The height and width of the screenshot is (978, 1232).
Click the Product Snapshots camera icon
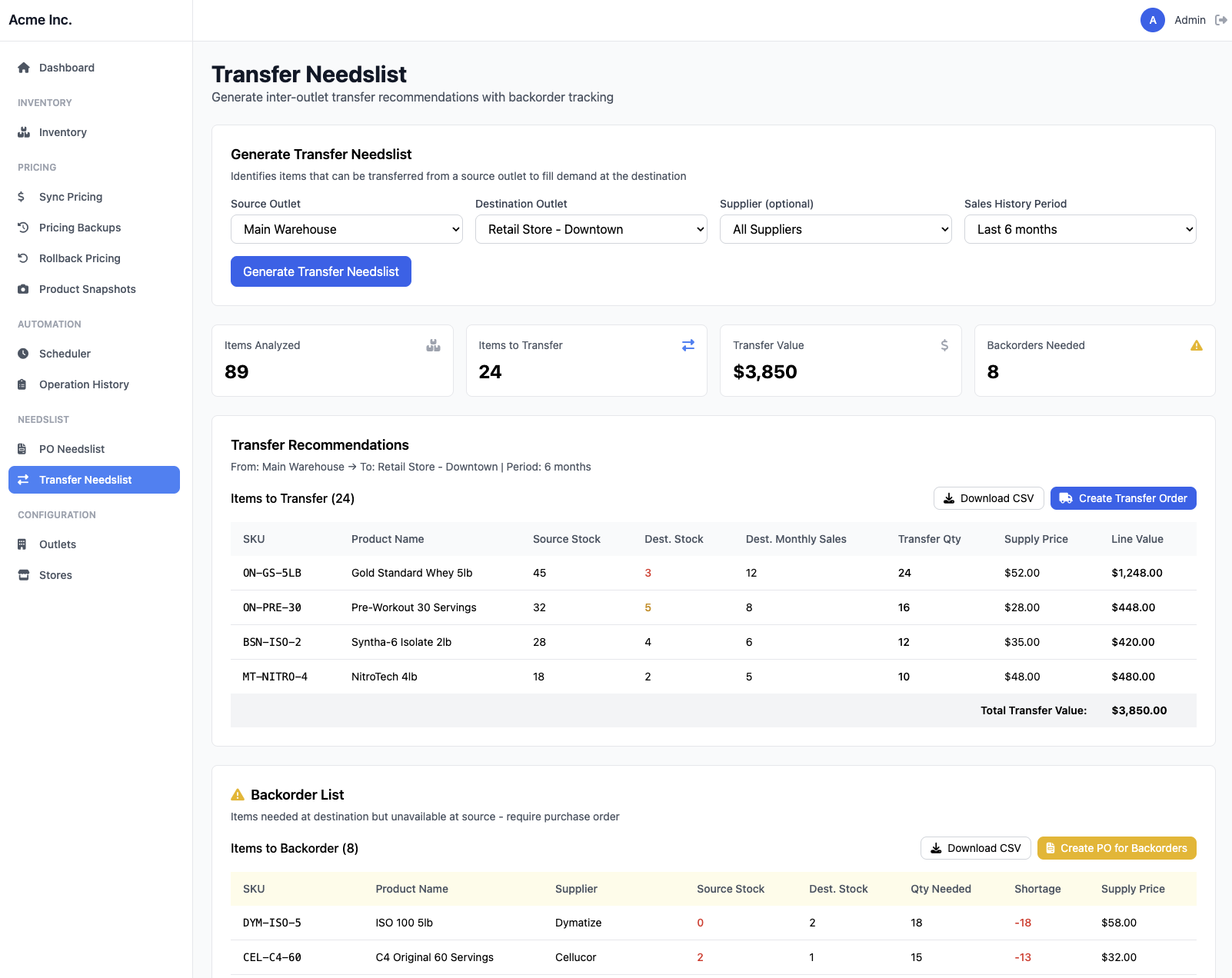(23, 289)
